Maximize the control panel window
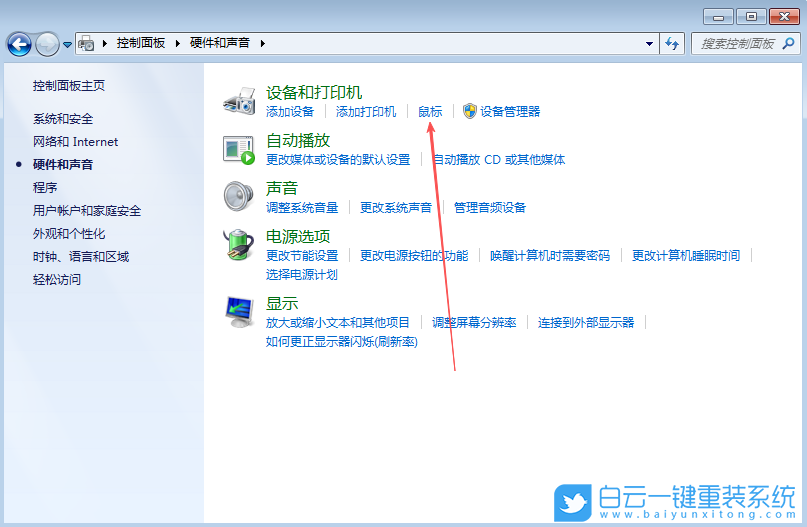The width and height of the screenshot is (807, 527). (x=751, y=16)
